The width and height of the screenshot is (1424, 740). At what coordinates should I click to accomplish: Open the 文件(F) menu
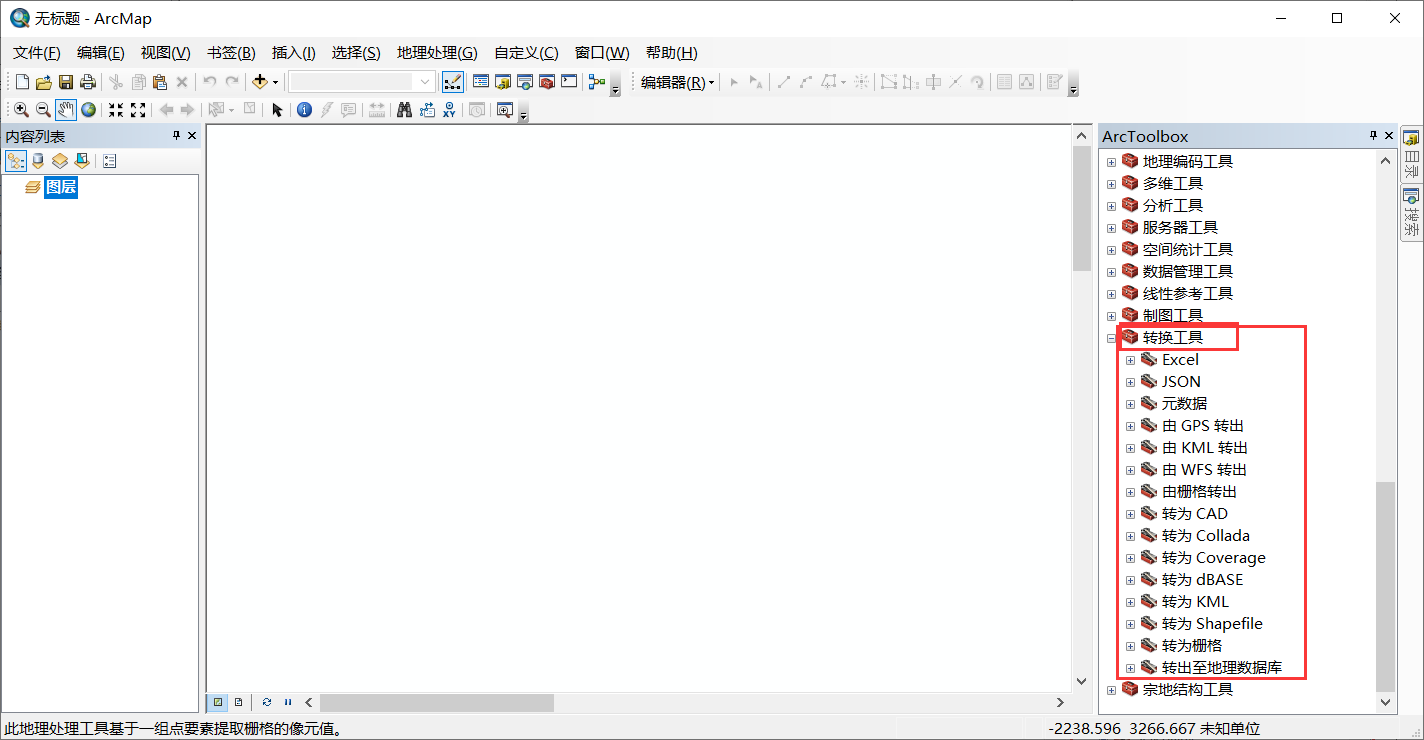(37, 53)
